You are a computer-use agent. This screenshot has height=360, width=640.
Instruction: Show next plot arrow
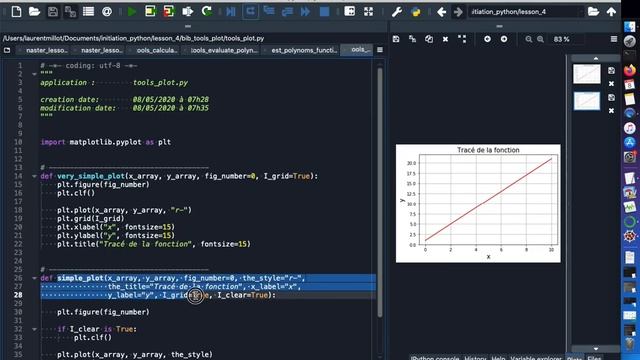[x=504, y=39]
